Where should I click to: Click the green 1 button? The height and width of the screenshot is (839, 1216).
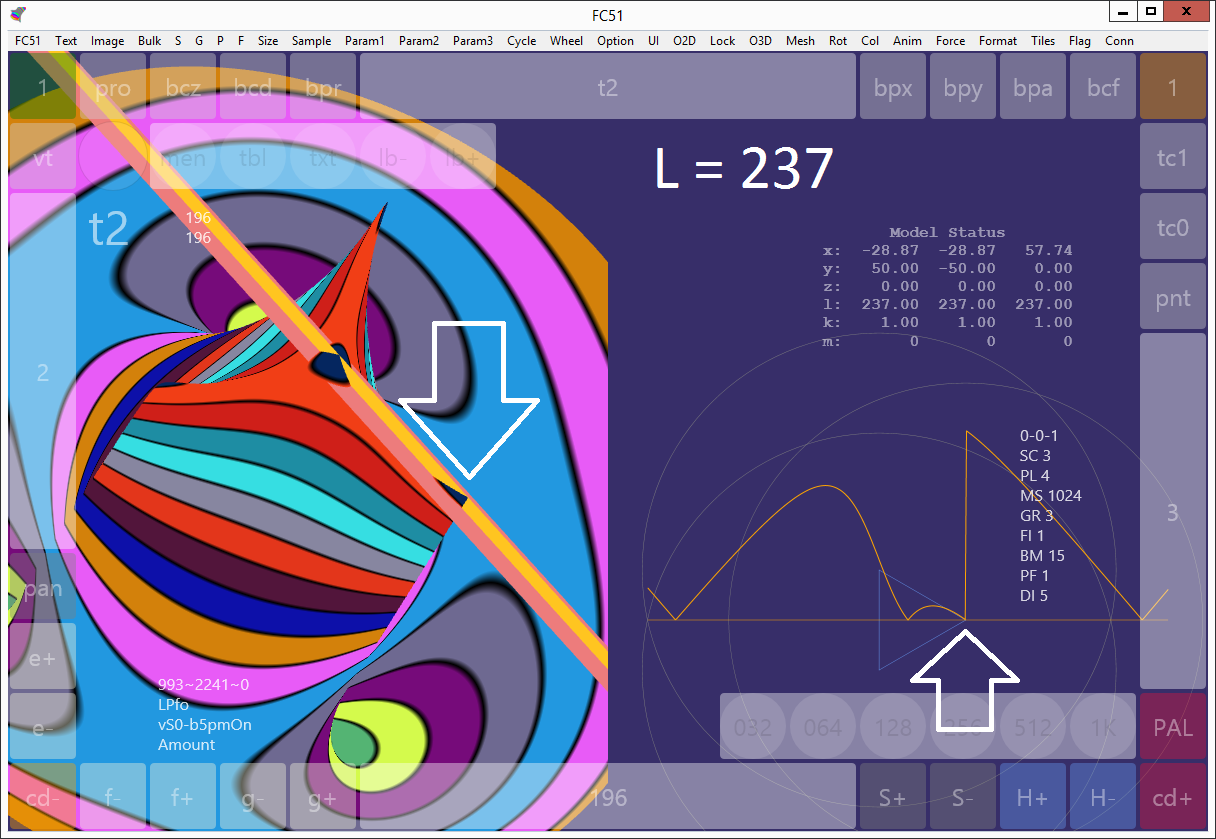43,87
